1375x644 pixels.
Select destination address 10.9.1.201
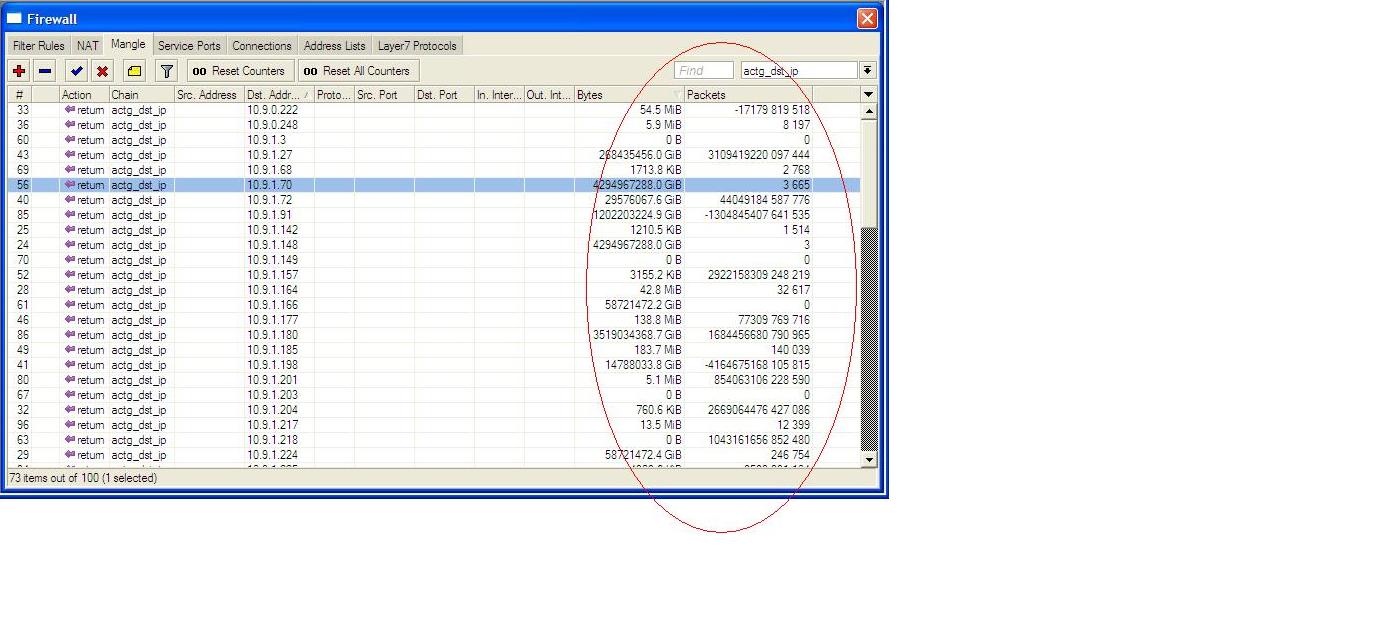pyautogui.click(x=272, y=380)
